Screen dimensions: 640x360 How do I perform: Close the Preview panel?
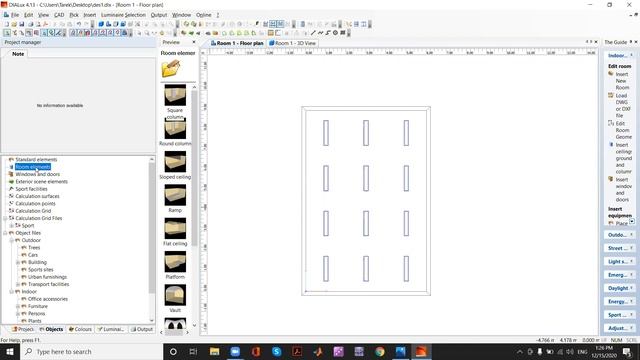point(193,42)
